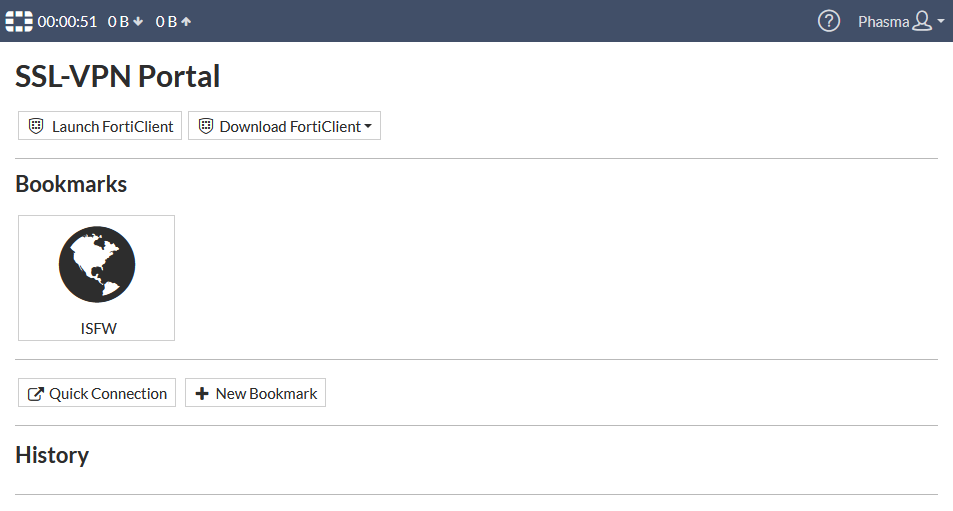Select the New Bookmark button label
The width and height of the screenshot is (953, 511).
coord(266,394)
